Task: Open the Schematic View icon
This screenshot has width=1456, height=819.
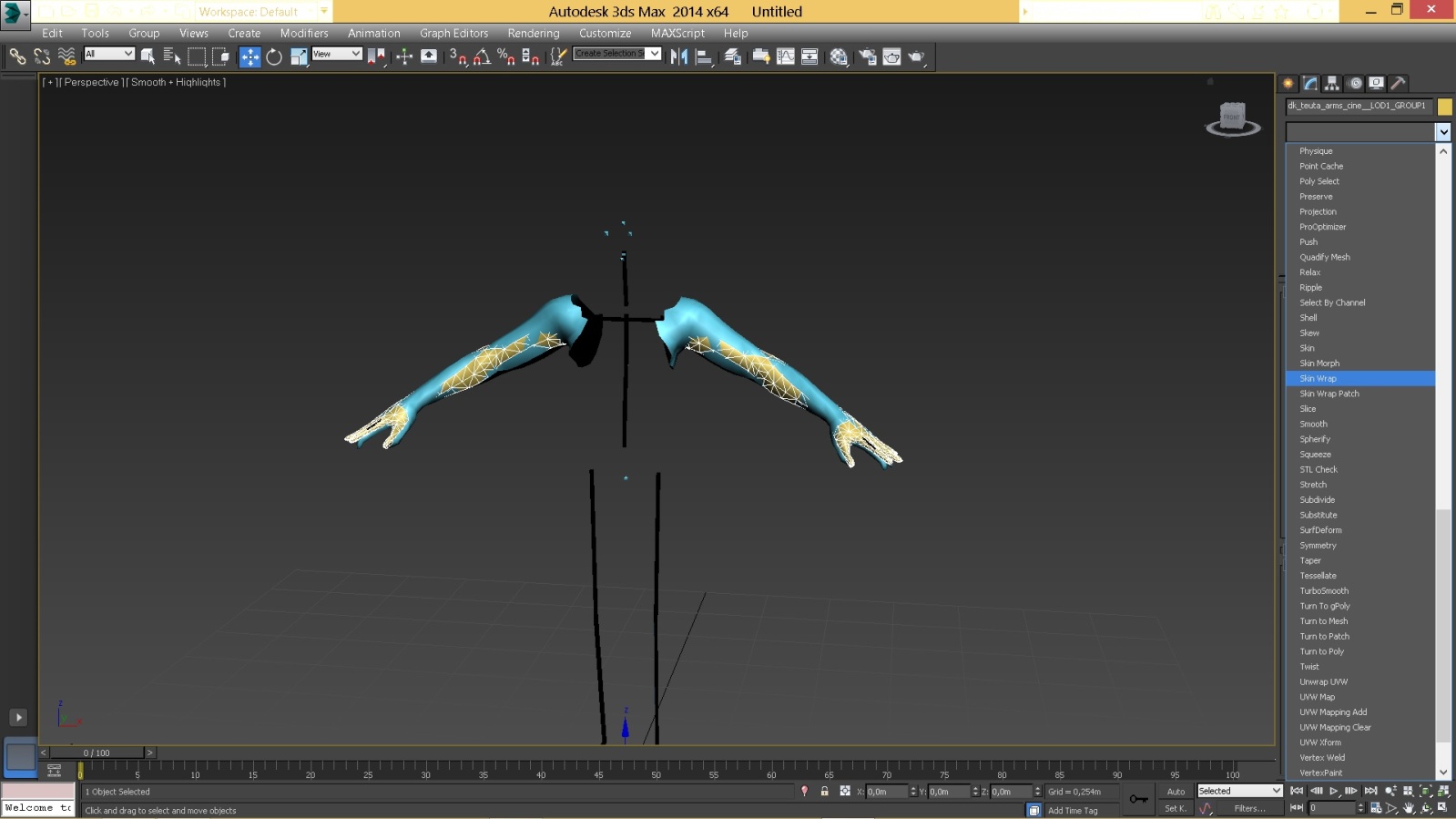Action: [x=809, y=56]
